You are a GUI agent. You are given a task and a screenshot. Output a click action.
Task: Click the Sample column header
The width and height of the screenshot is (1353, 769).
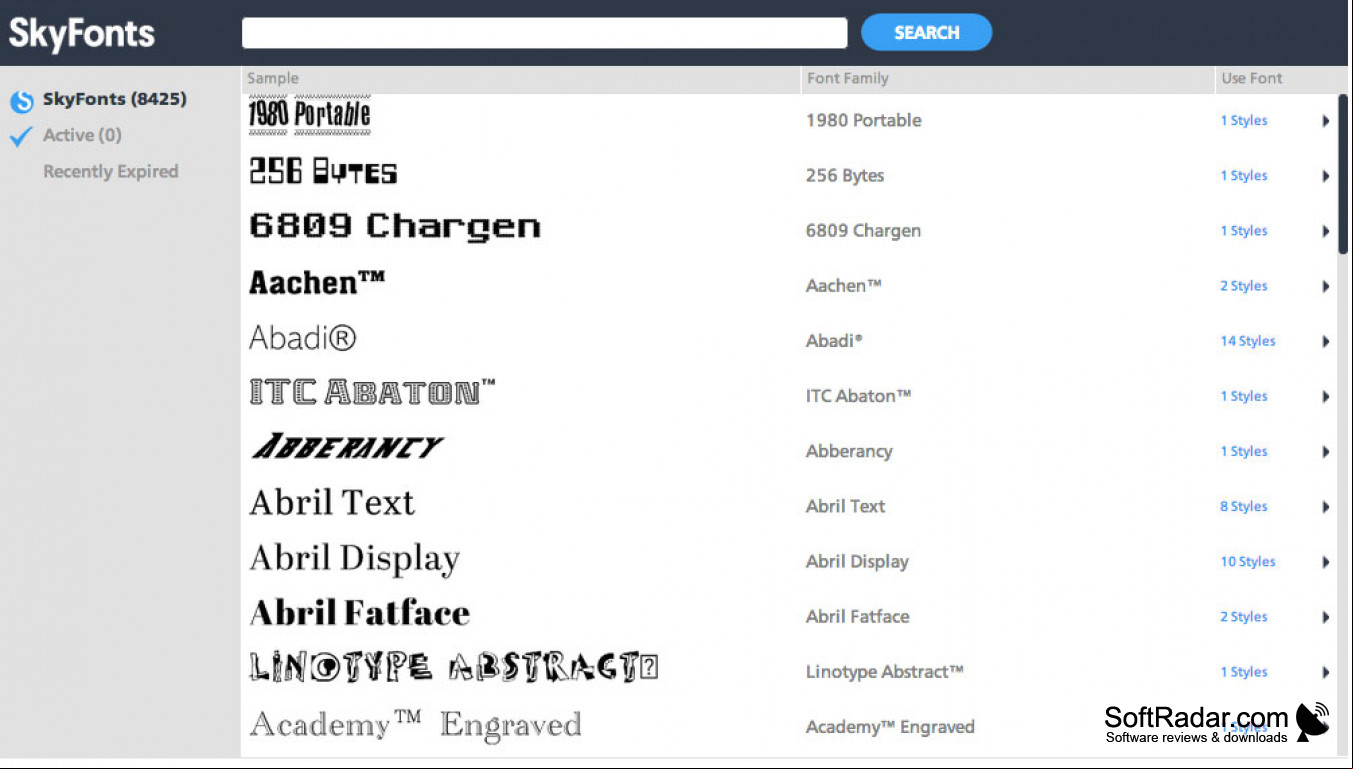click(x=273, y=78)
